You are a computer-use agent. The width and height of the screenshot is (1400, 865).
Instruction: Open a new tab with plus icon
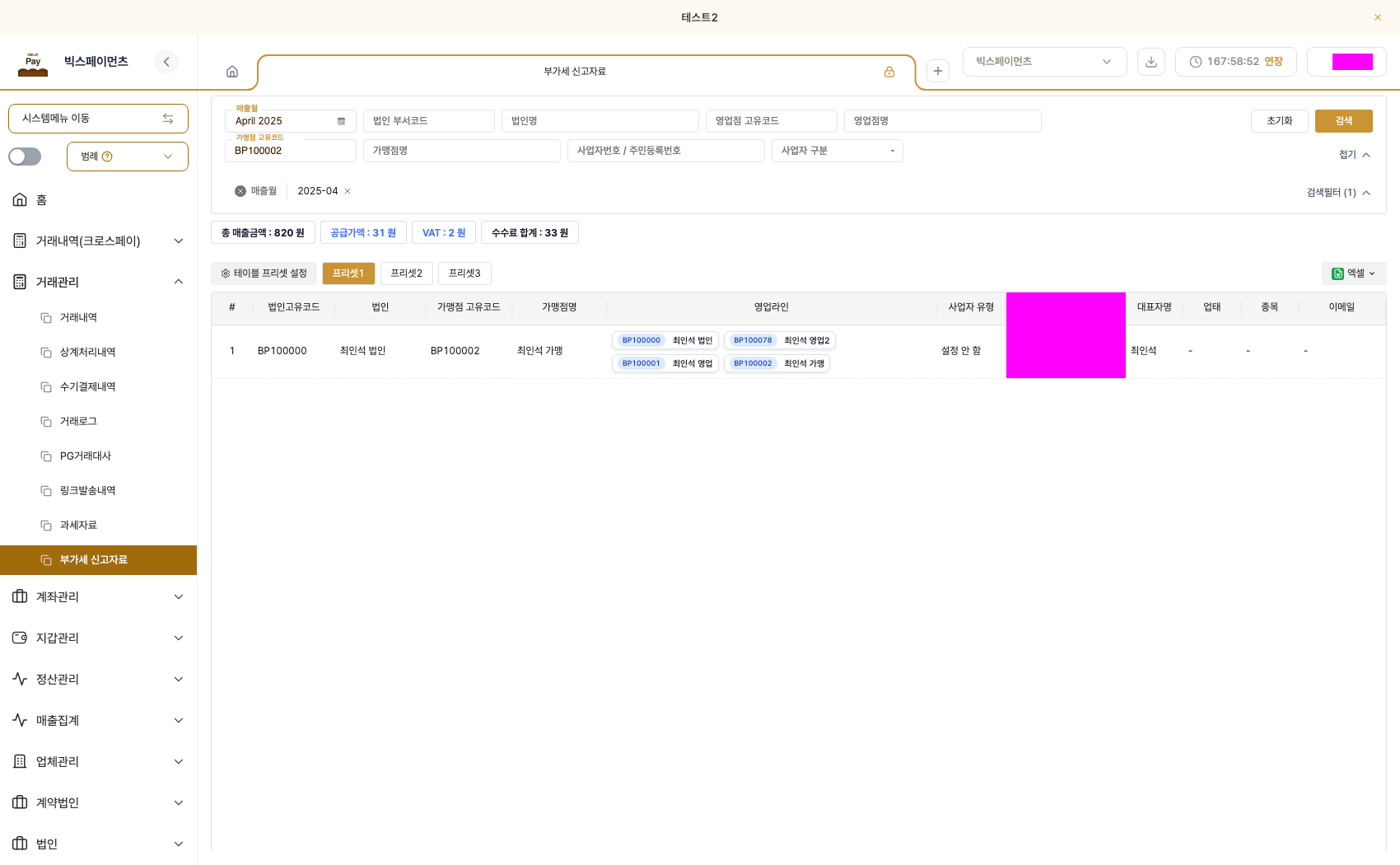click(x=938, y=71)
